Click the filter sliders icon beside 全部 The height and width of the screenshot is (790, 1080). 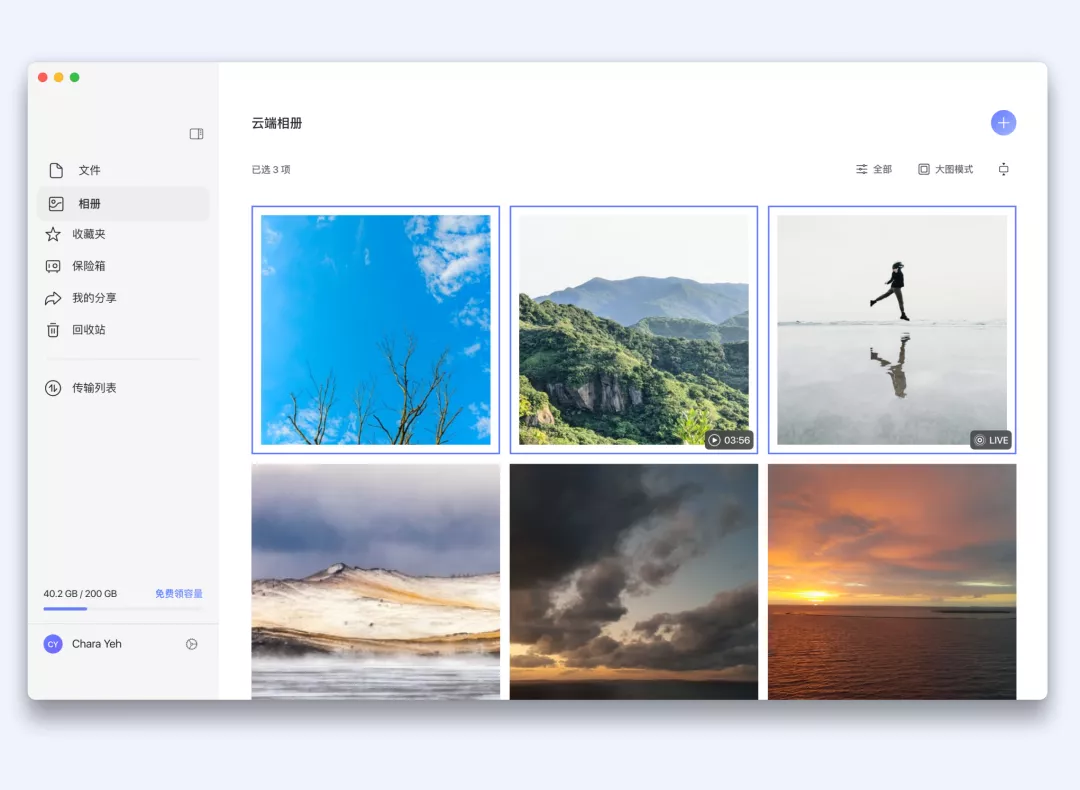click(x=862, y=169)
